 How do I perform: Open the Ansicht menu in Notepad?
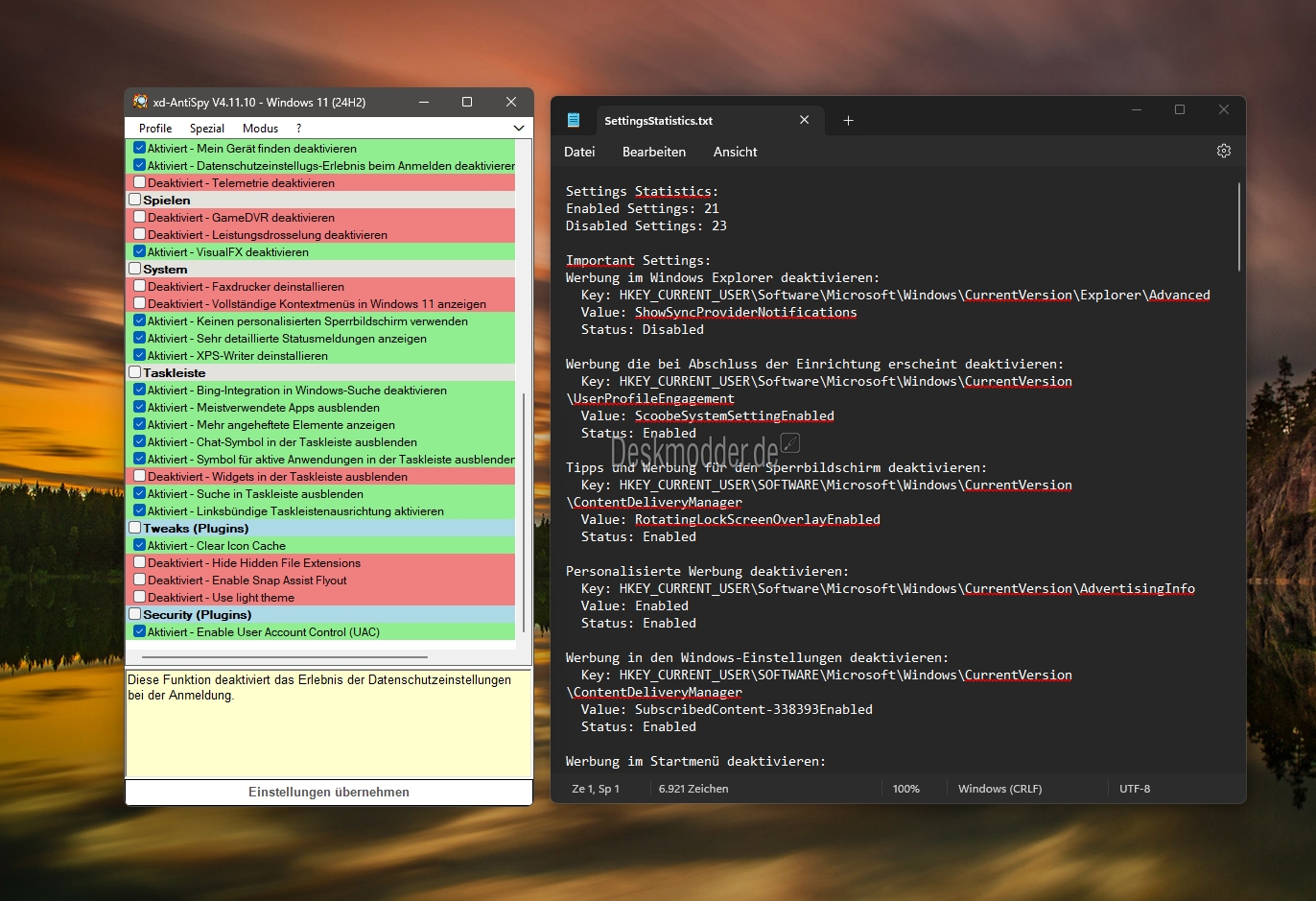coord(735,152)
